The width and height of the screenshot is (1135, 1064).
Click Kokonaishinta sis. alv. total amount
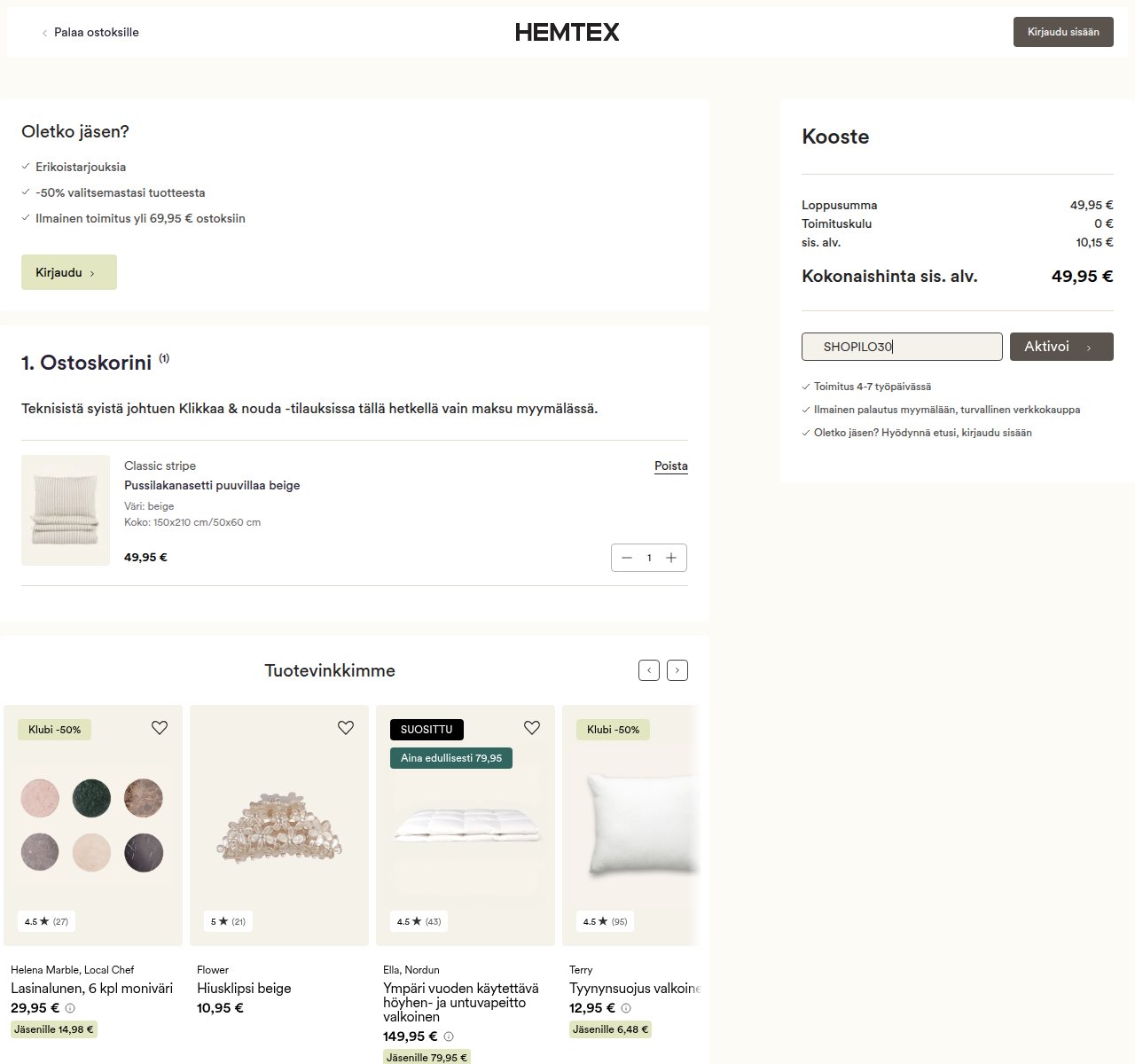click(x=1082, y=276)
